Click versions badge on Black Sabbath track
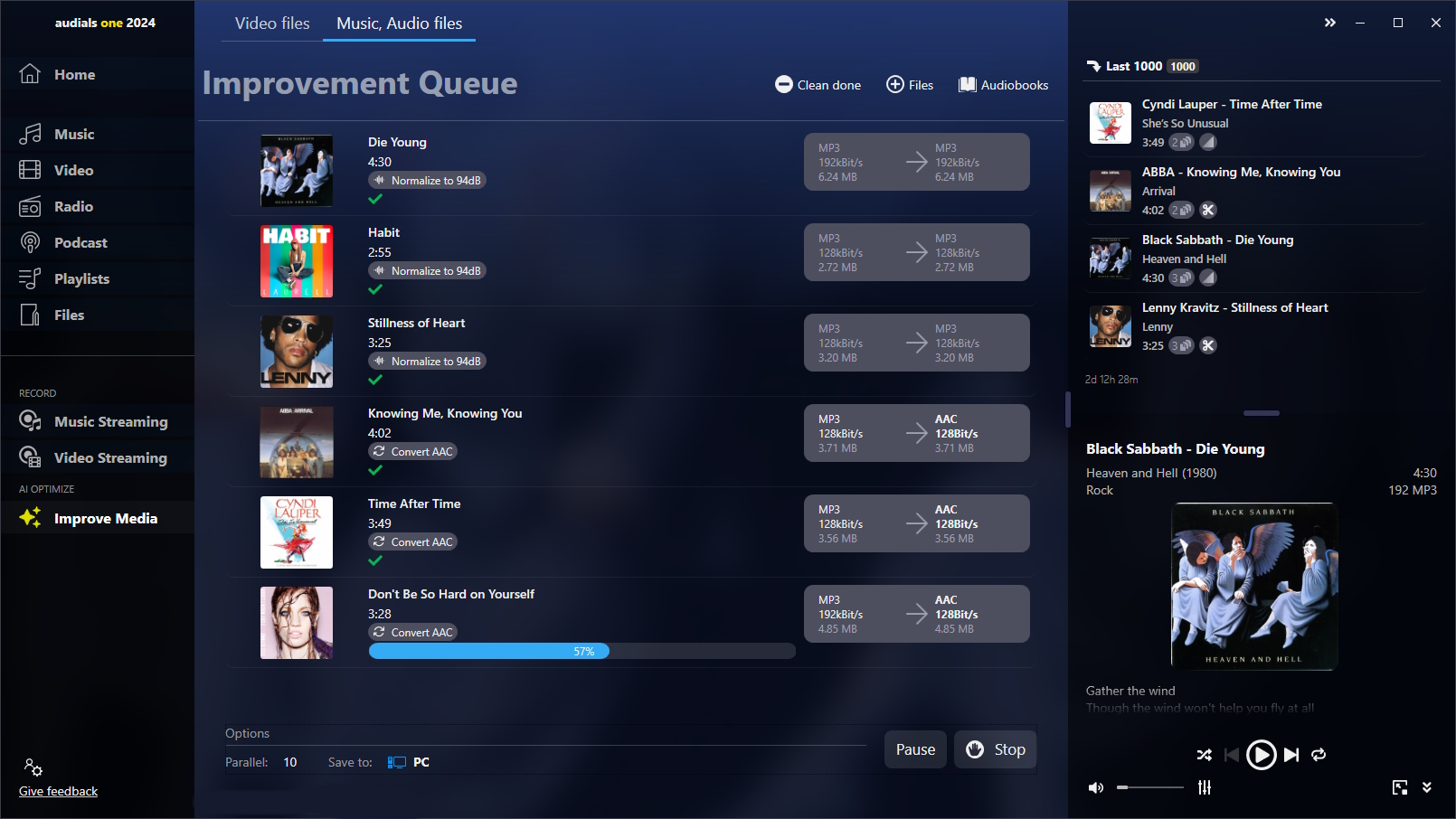Viewport: 1456px width, 819px height. pyautogui.click(x=1182, y=278)
